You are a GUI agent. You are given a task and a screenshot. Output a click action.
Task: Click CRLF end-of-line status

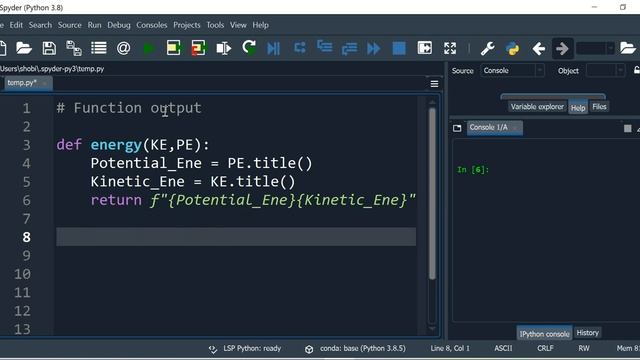(x=545, y=349)
